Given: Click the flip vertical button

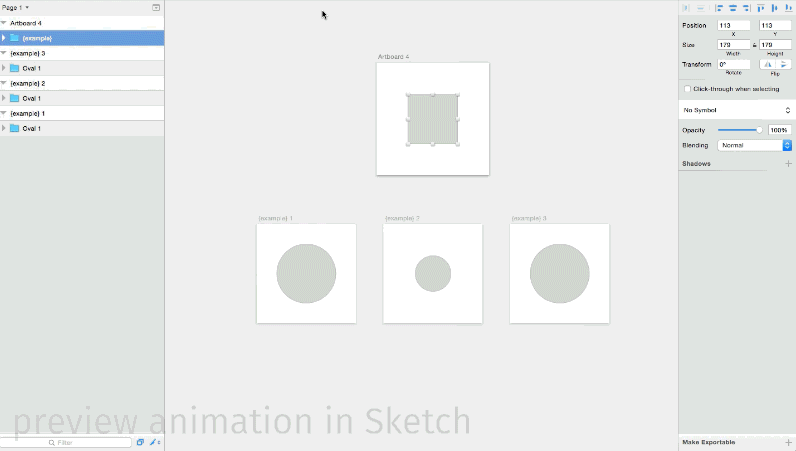Looking at the screenshot, I should (x=783, y=64).
